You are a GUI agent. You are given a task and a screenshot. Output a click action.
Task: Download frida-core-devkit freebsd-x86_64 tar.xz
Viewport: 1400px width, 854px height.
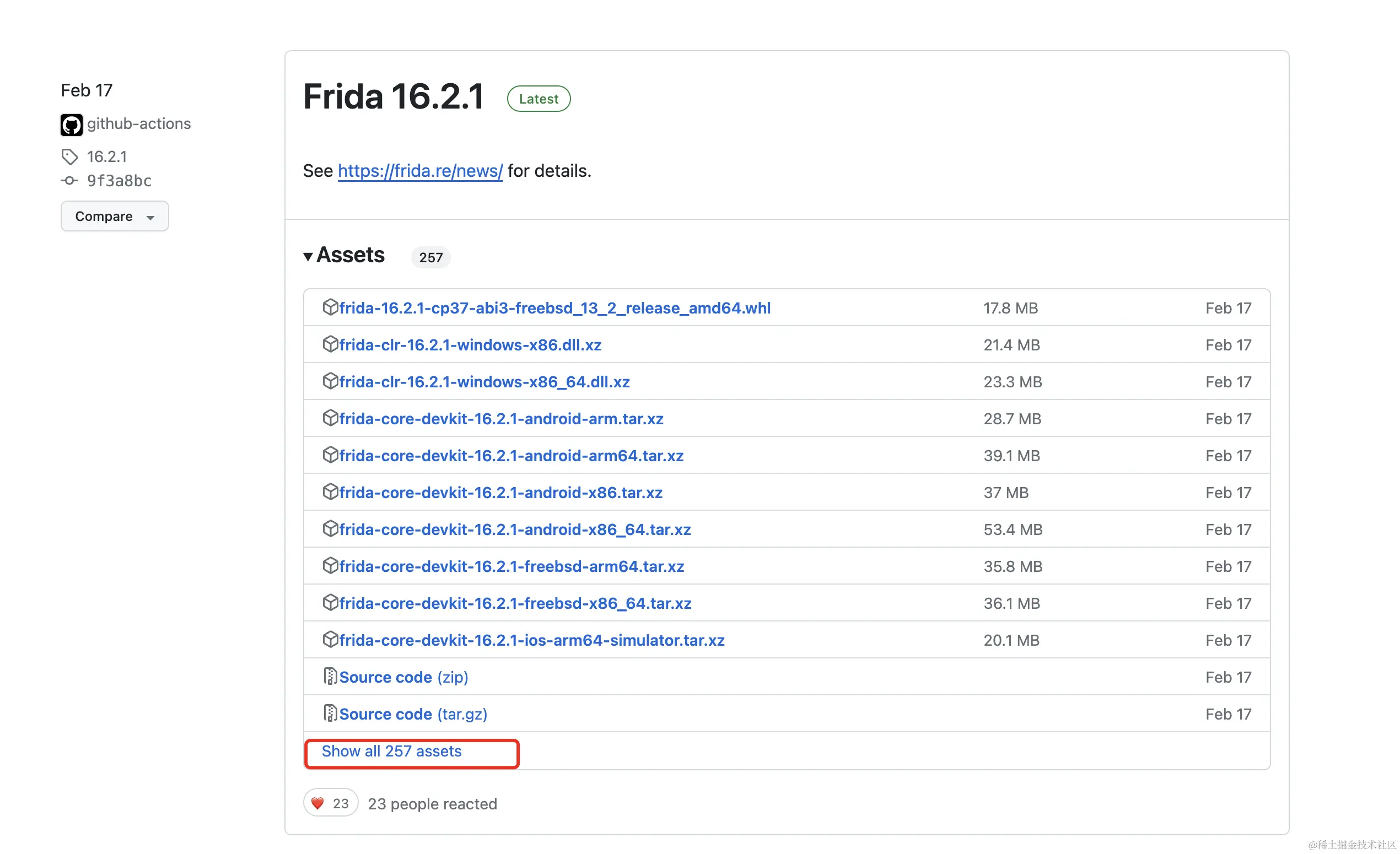point(515,603)
